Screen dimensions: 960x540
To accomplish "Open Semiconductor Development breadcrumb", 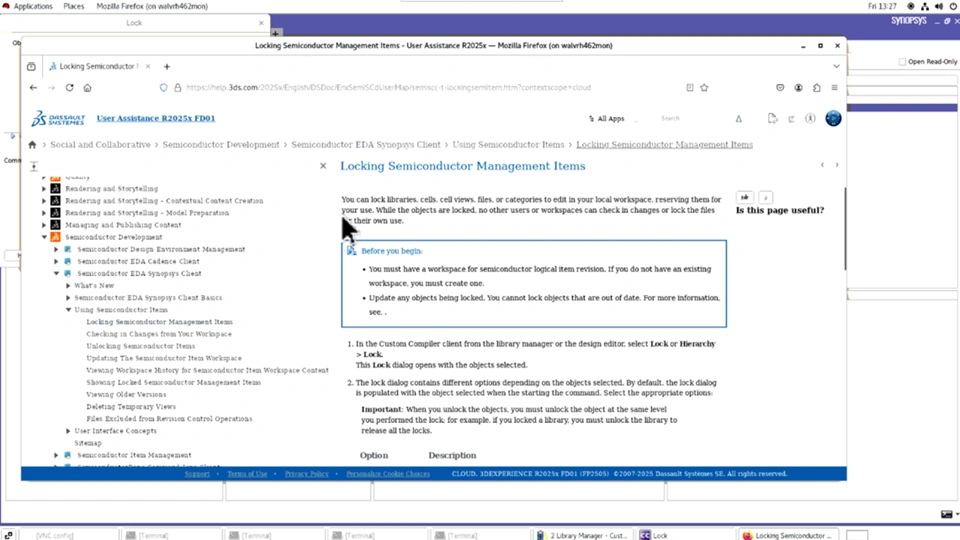I will click(x=221, y=144).
